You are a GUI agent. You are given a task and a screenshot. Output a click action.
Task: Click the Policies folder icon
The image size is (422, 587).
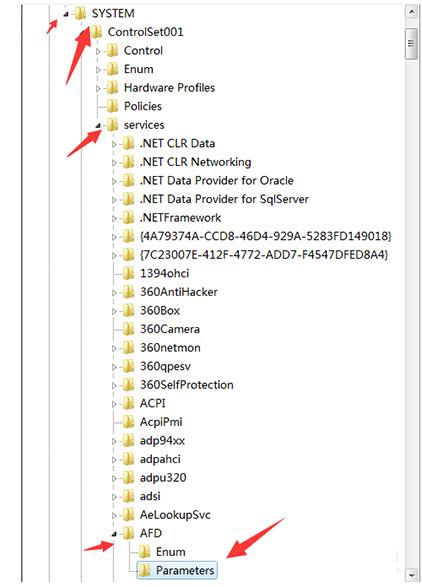tap(112, 107)
